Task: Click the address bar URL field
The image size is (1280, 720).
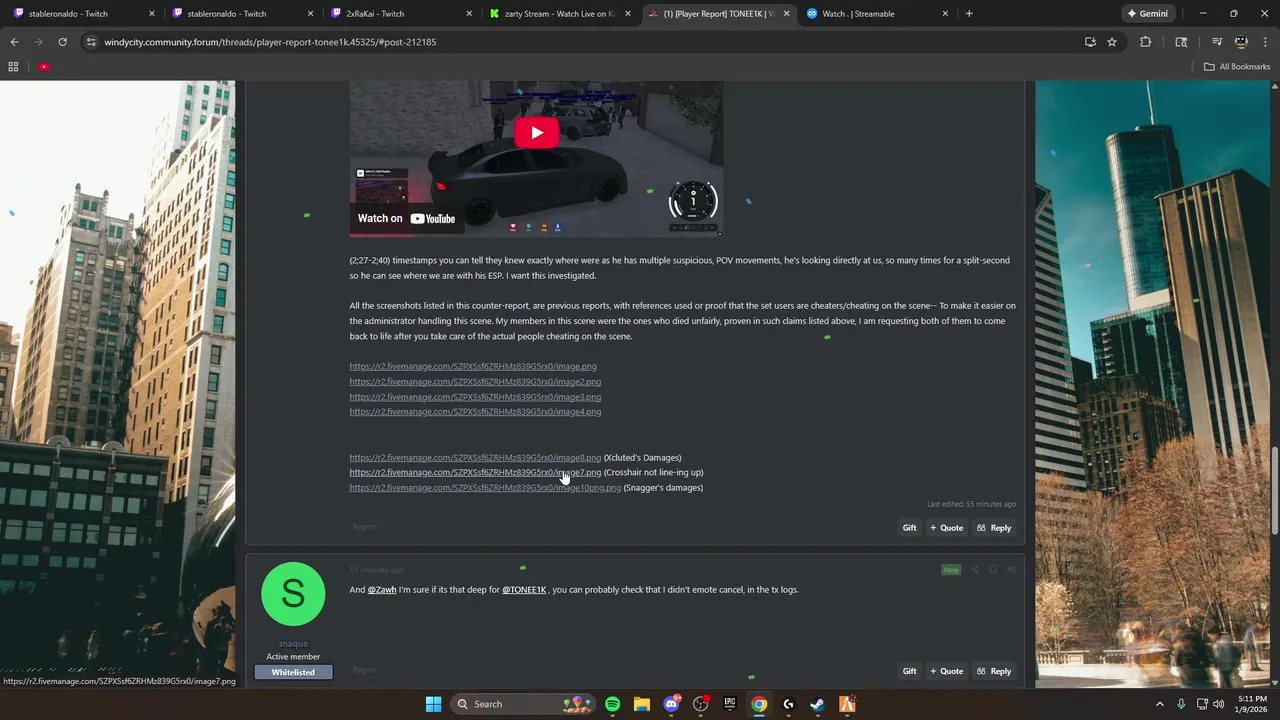Action: click(580, 42)
